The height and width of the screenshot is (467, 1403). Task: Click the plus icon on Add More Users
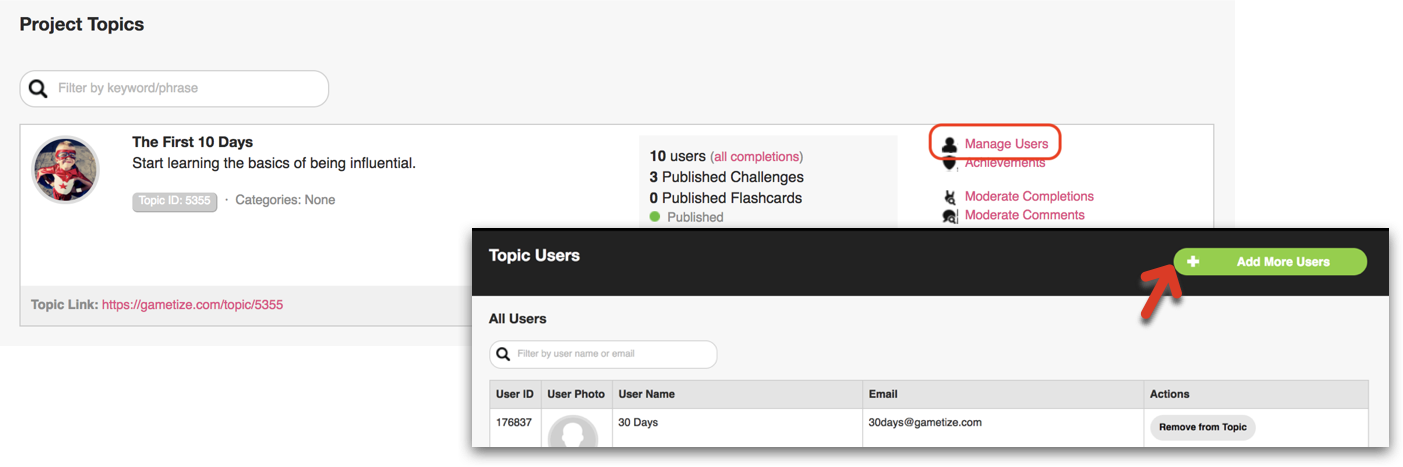[x=1192, y=262]
